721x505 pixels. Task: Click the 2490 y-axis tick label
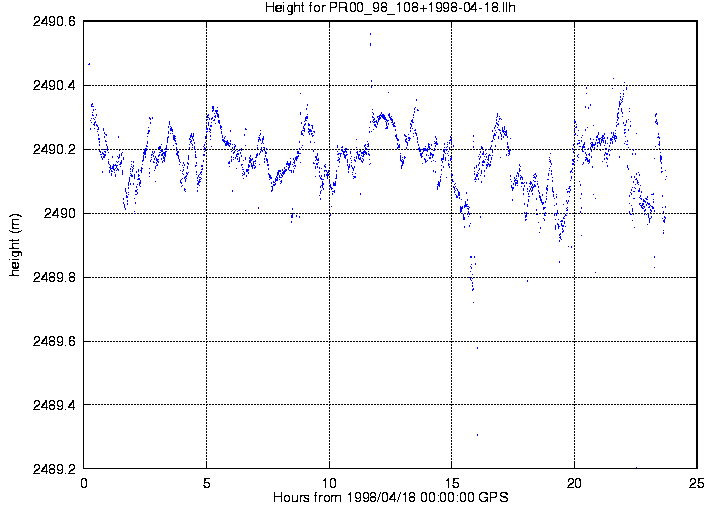point(62,213)
